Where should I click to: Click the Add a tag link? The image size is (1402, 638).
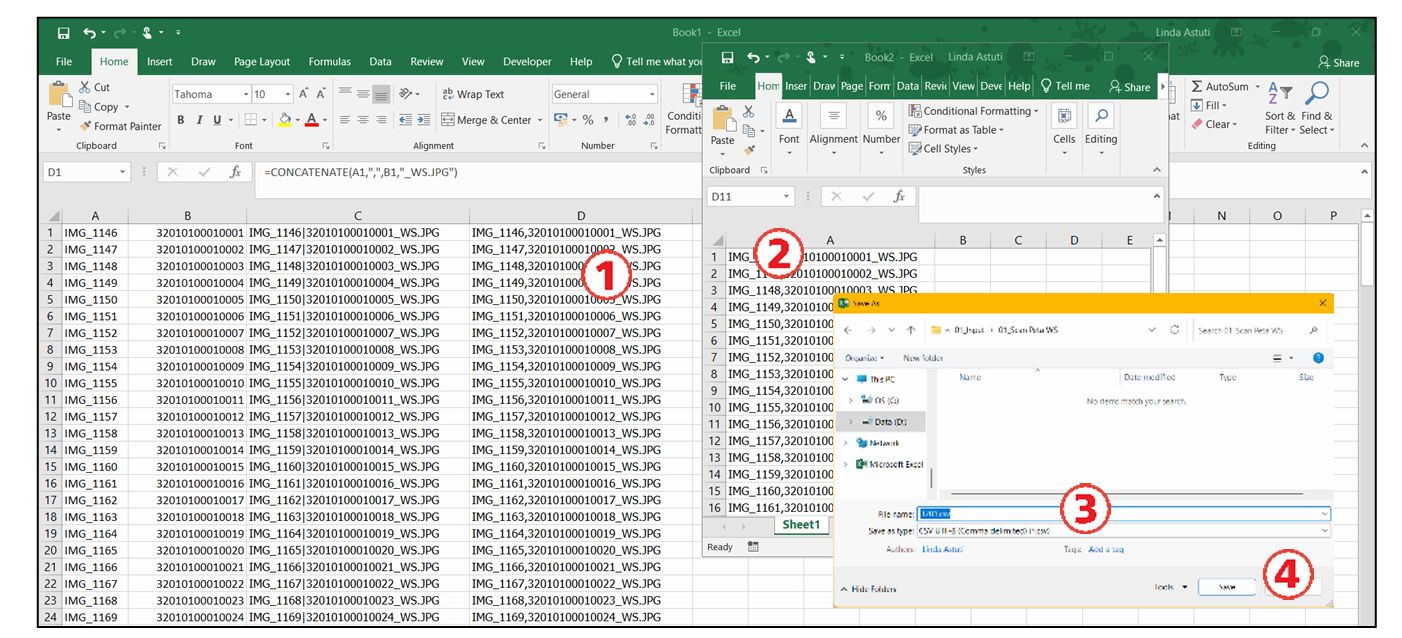pos(1105,549)
